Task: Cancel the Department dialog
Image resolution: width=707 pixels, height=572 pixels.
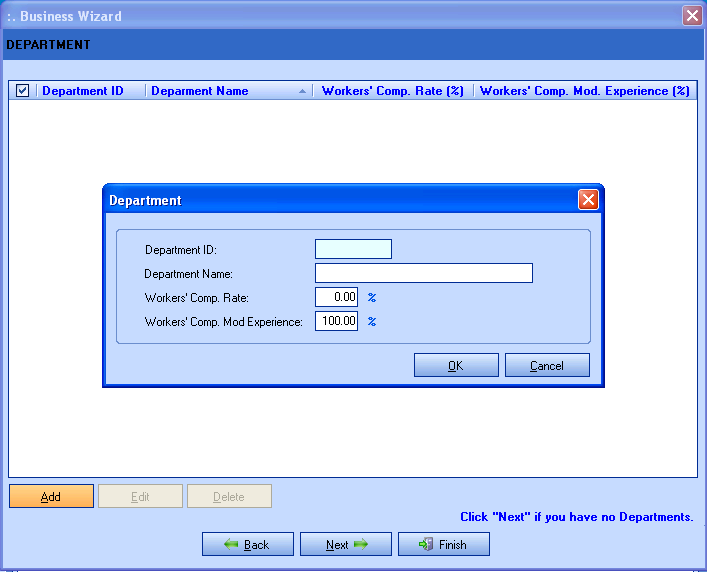Action: tap(547, 366)
